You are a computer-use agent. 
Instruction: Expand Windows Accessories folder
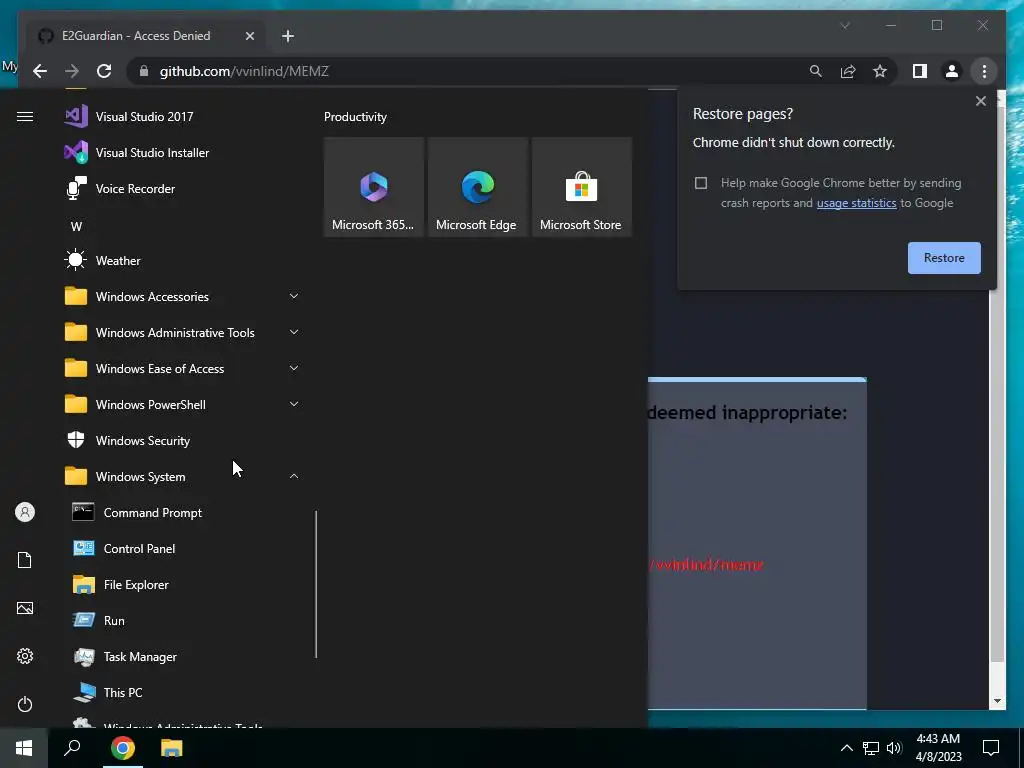tap(183, 296)
